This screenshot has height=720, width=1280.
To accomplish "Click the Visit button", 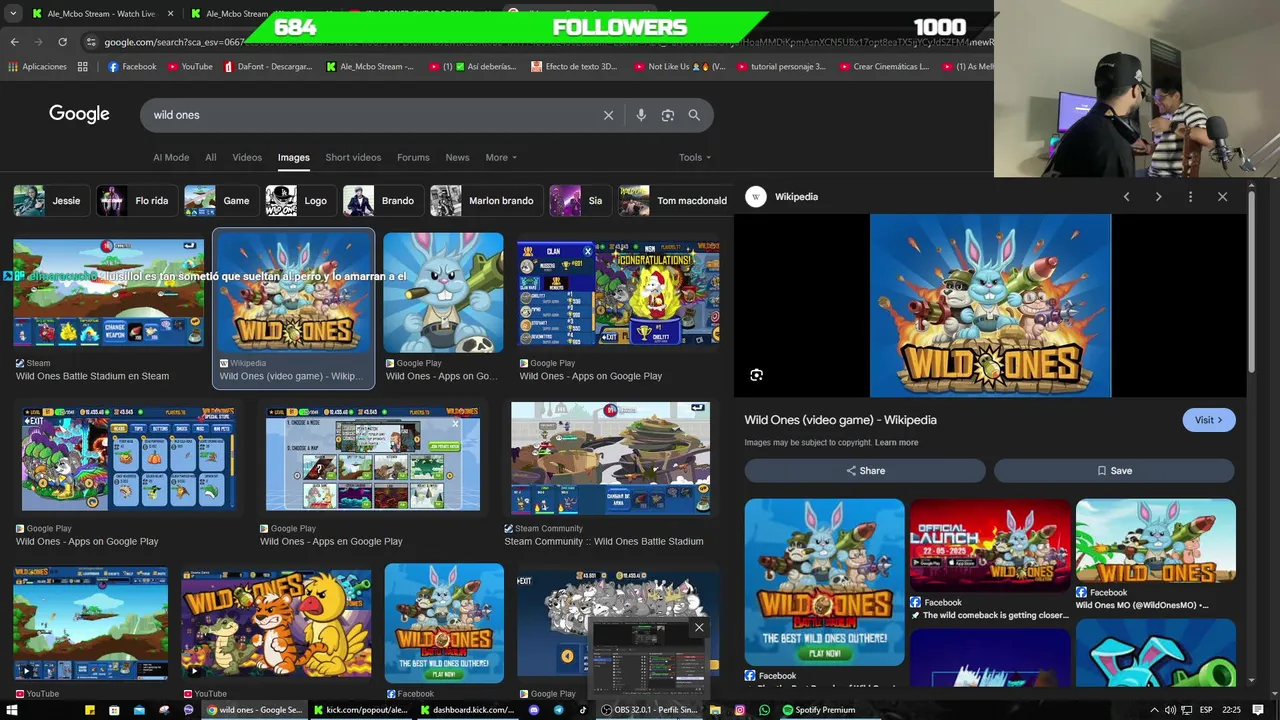I will [x=1208, y=420].
